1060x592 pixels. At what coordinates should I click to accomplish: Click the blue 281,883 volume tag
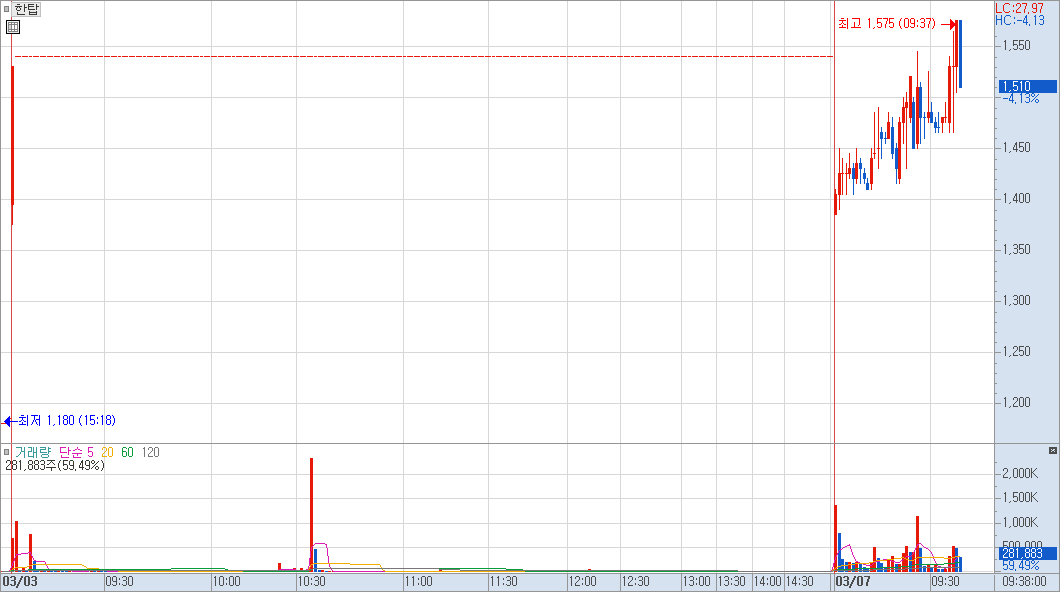click(x=1027, y=553)
